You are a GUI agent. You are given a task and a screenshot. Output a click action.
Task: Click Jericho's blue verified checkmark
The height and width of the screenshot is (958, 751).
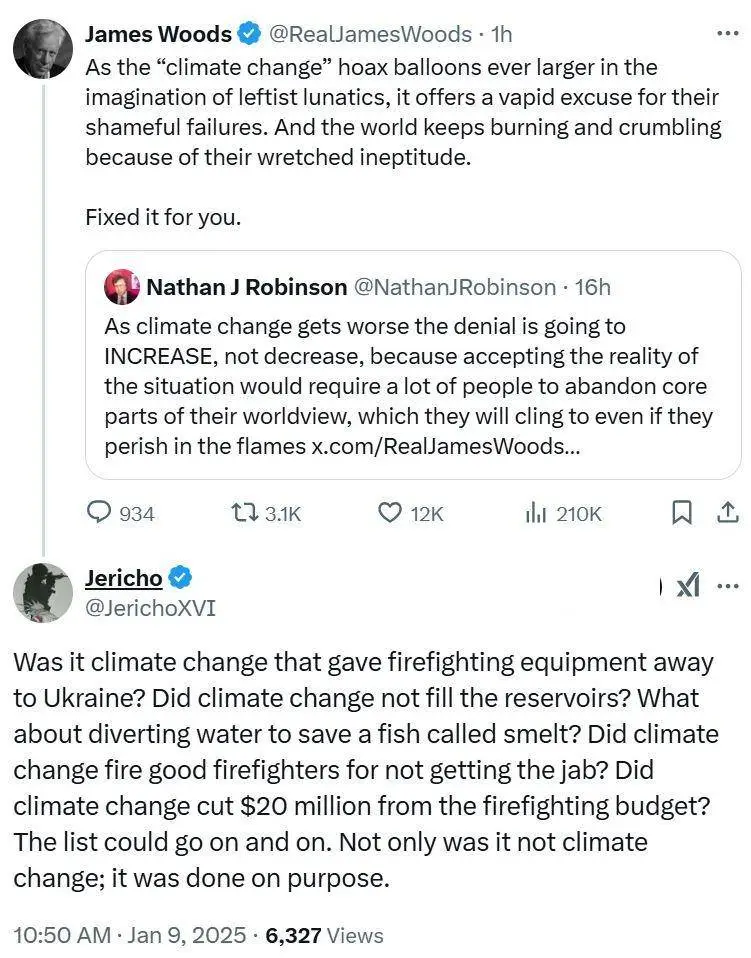click(x=180, y=578)
